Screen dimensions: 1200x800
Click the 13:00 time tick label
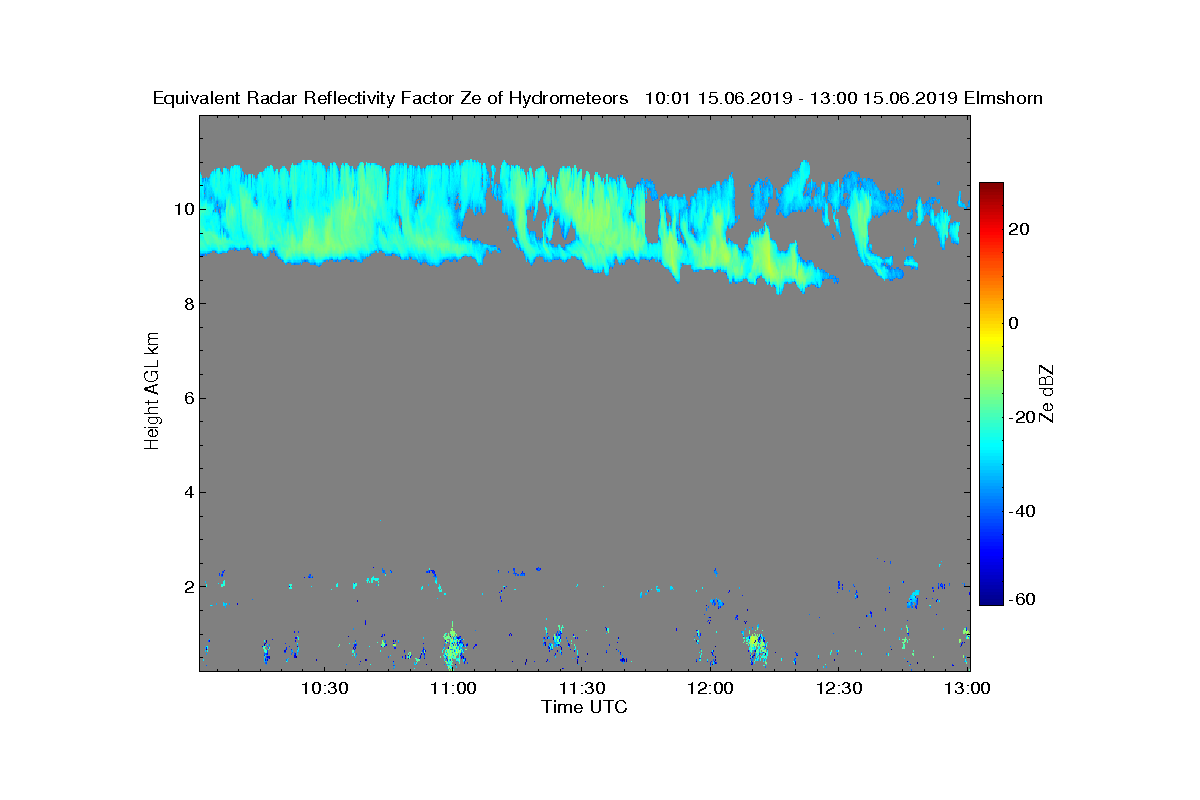tap(967, 688)
